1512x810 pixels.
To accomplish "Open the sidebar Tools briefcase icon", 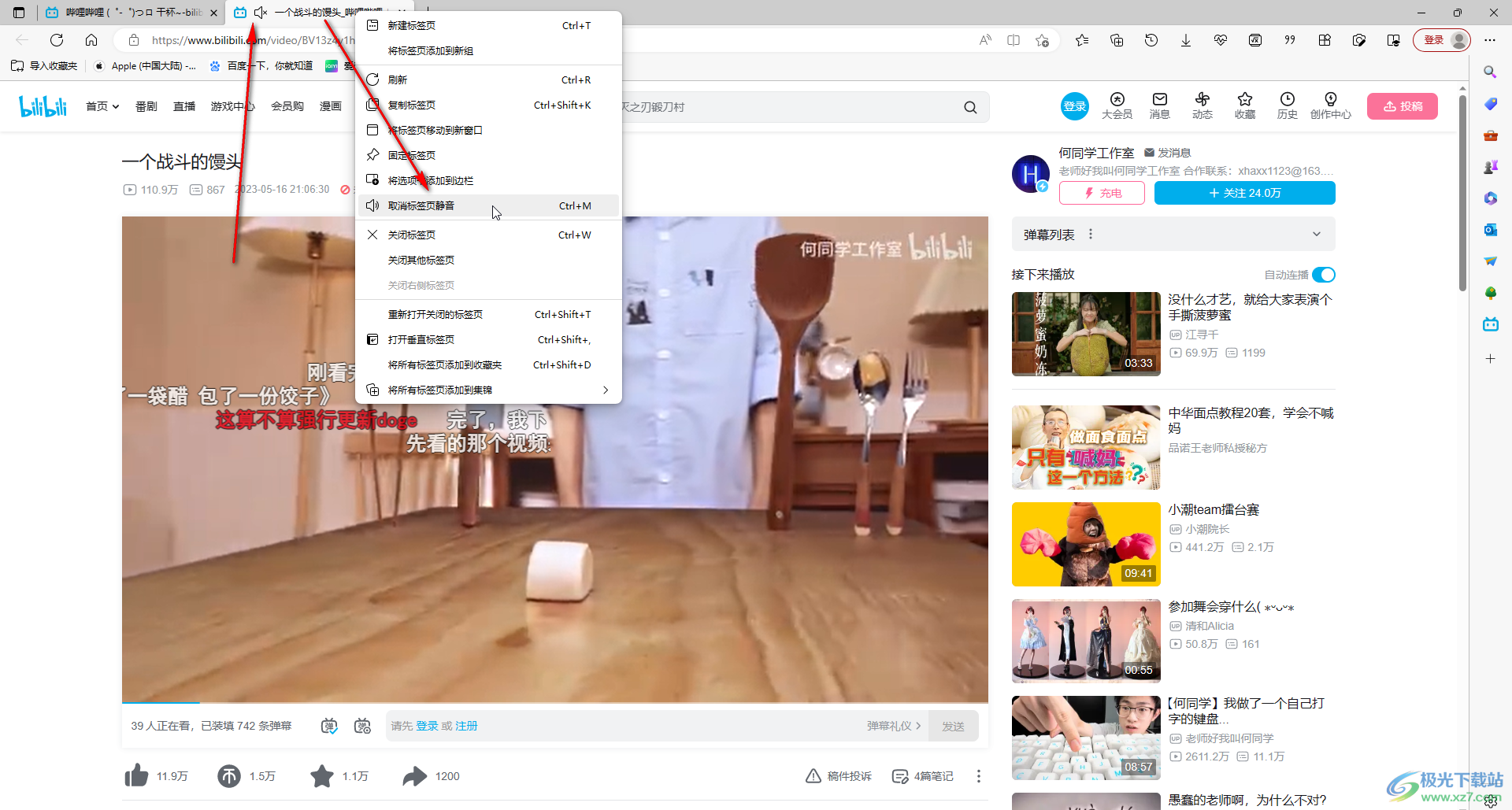I will (x=1490, y=135).
